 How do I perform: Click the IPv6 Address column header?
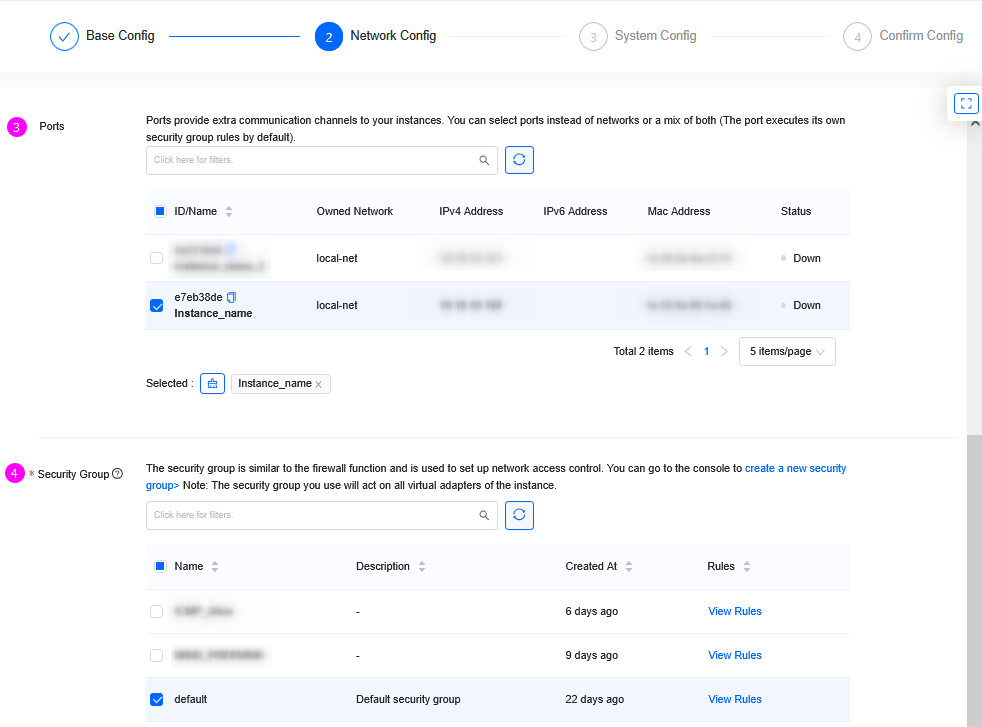pyautogui.click(x=575, y=212)
